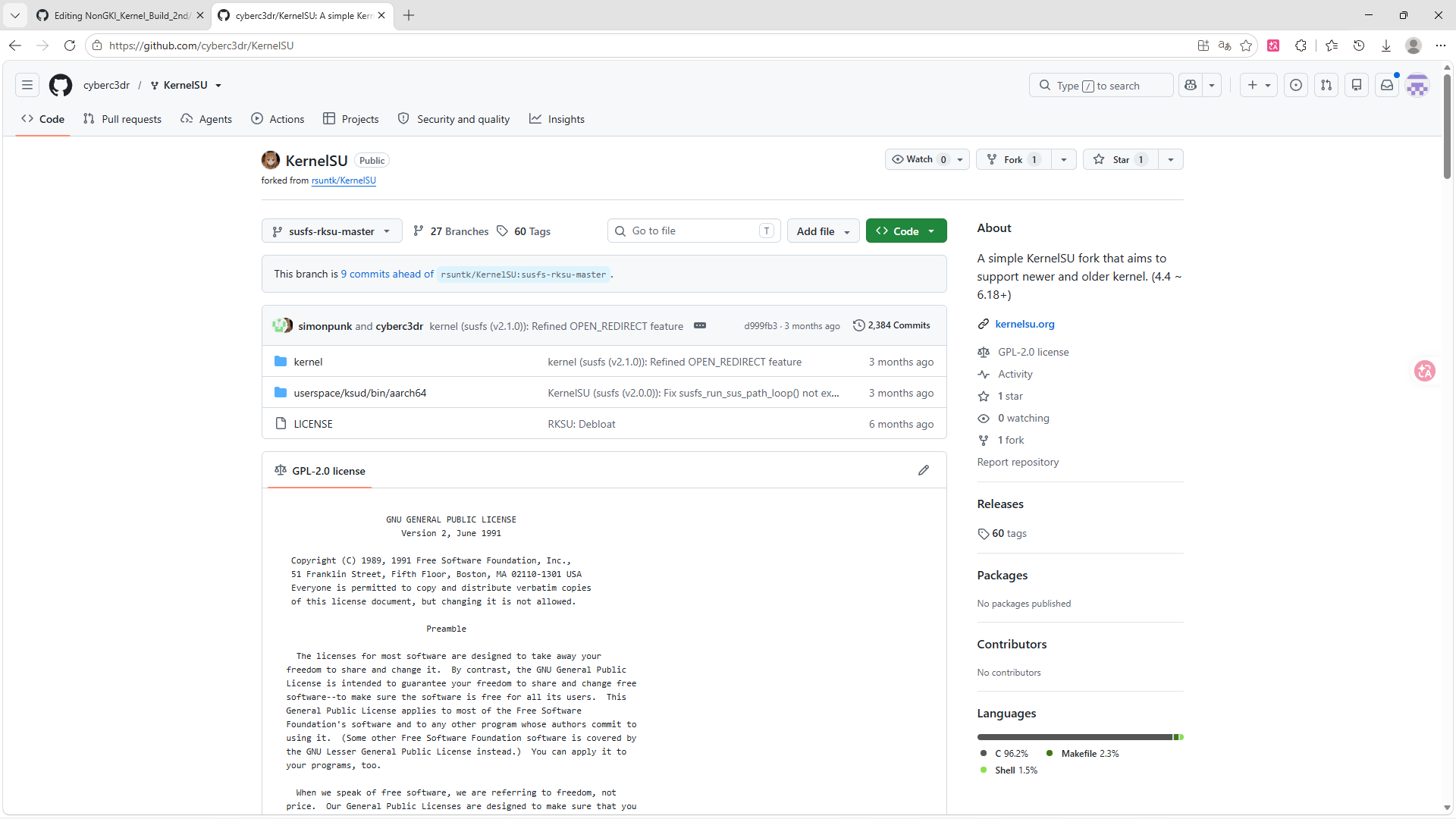Open the Create new plus dropdown
This screenshot has height=819, width=1456.
point(1259,85)
